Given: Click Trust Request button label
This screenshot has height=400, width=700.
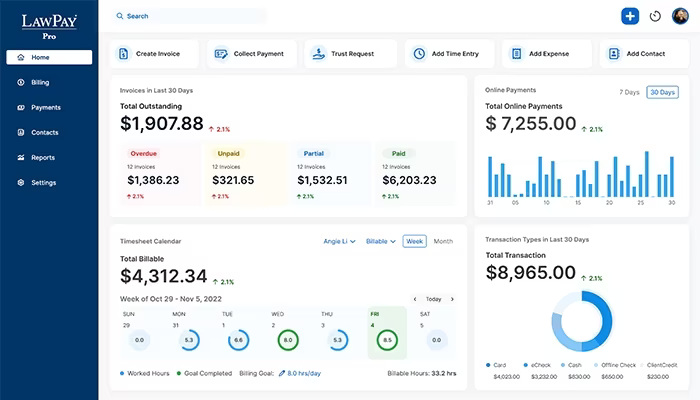Looking at the screenshot, I should click(x=352, y=54).
